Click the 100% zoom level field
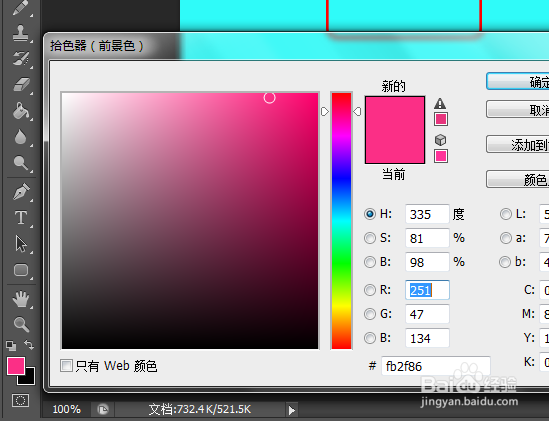 tap(67, 409)
